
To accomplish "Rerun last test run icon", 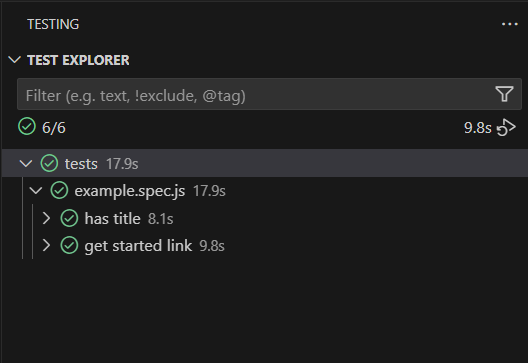I will [506, 128].
